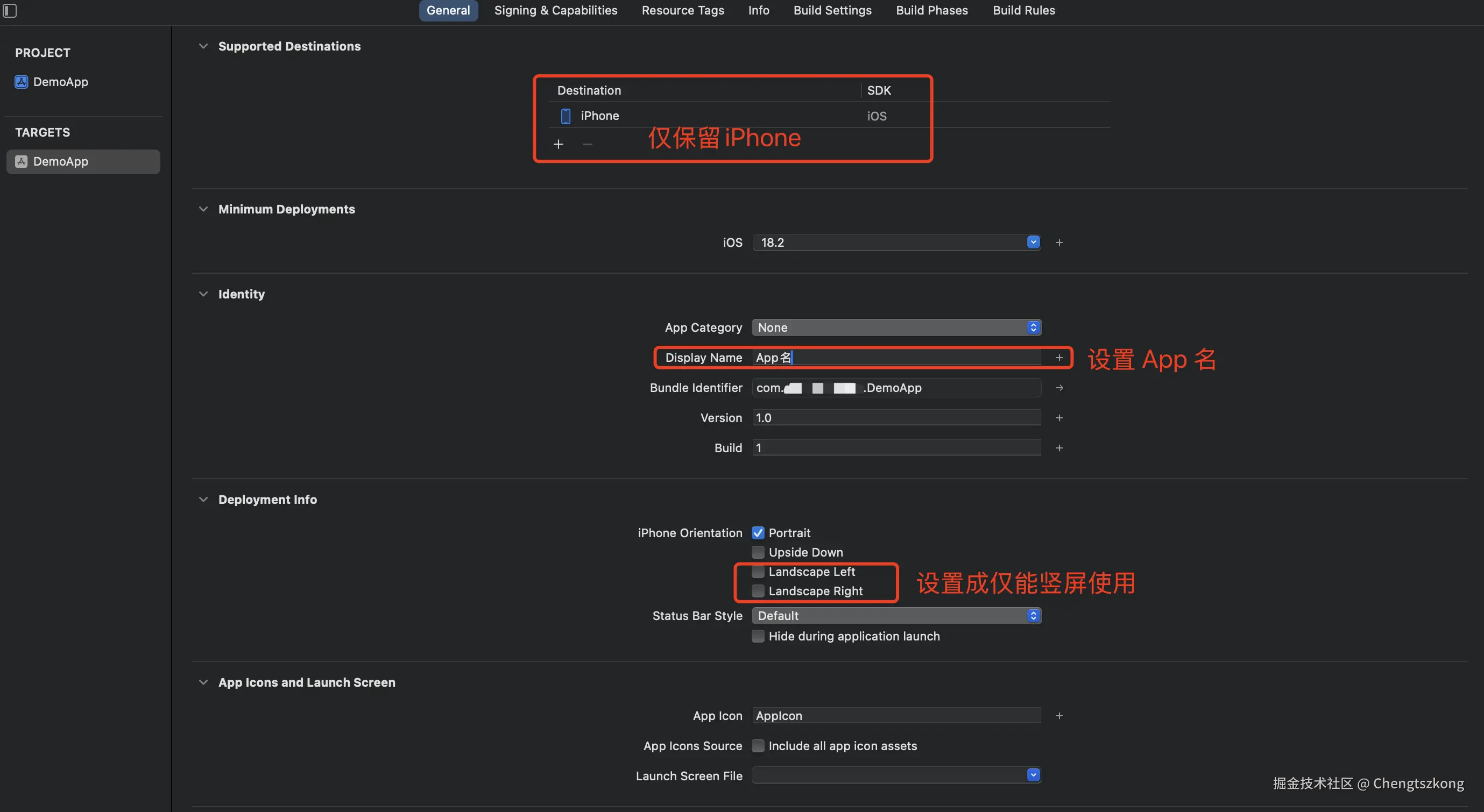This screenshot has height=812, width=1484.
Task: Open the App Category dropdown
Action: pyautogui.click(x=896, y=327)
